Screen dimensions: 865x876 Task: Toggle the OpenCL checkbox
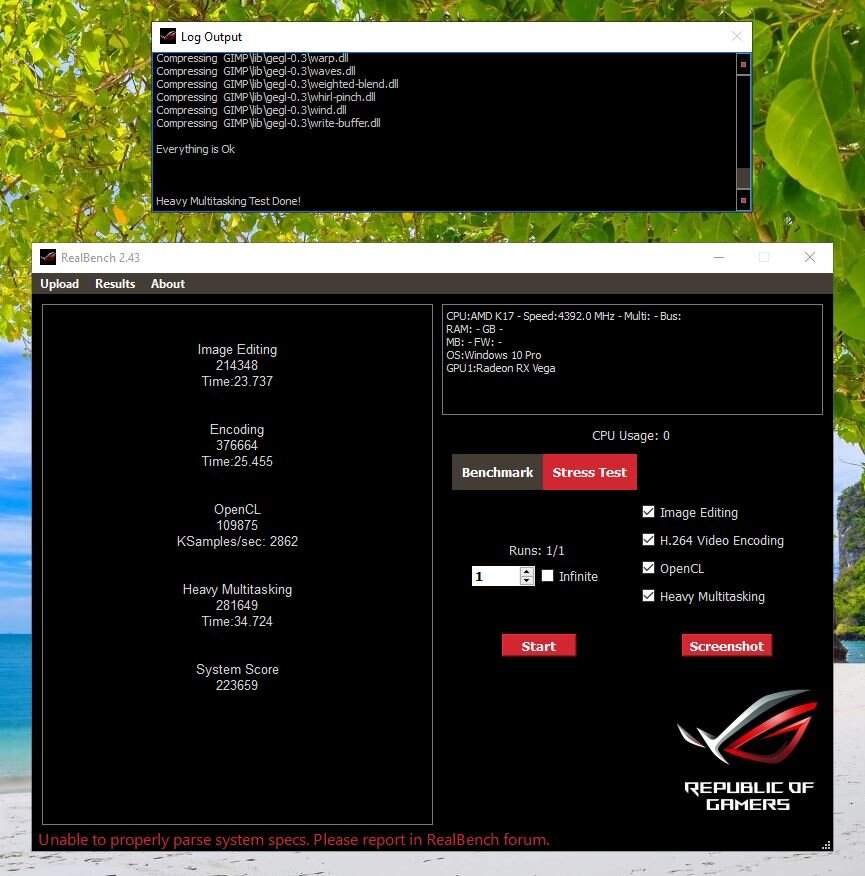(648, 568)
